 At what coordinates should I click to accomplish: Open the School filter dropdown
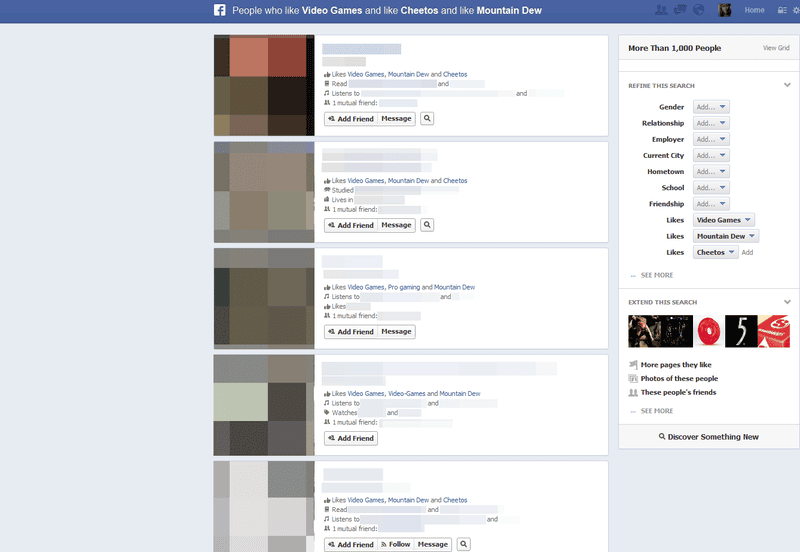click(711, 188)
